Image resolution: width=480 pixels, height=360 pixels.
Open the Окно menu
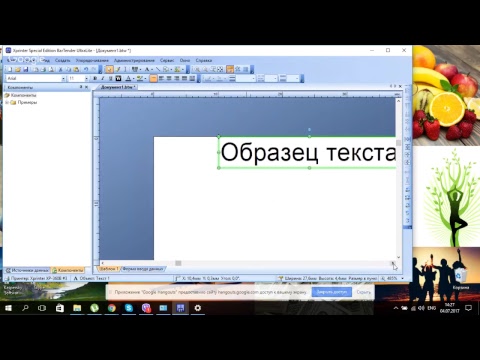pyautogui.click(x=185, y=60)
